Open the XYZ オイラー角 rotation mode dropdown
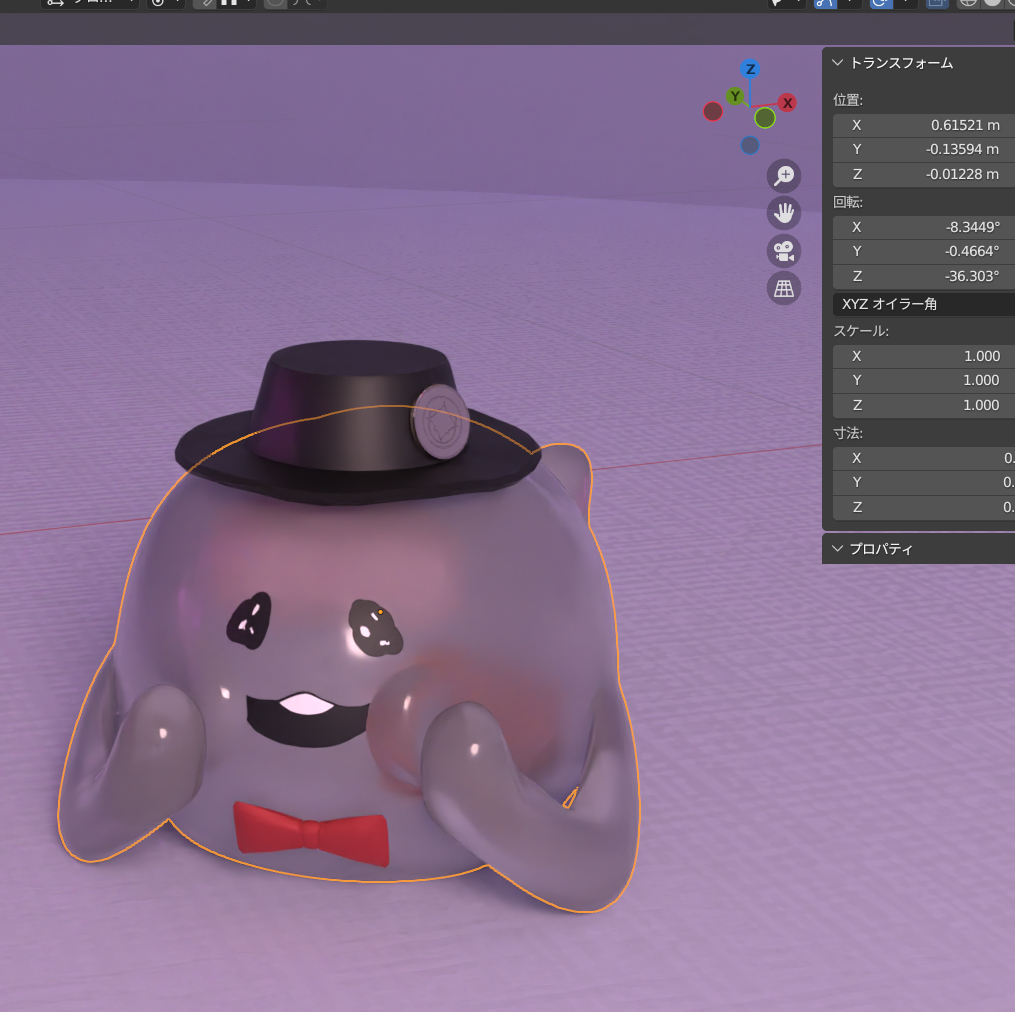Image resolution: width=1015 pixels, height=1012 pixels. [x=924, y=304]
